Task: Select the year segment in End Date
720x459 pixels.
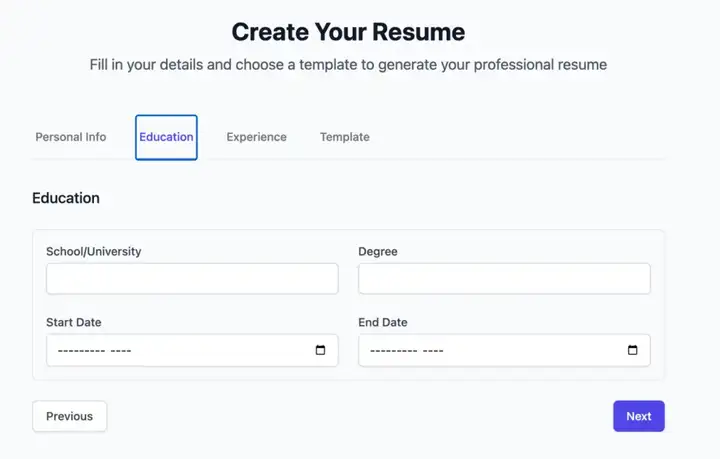Action: (433, 351)
